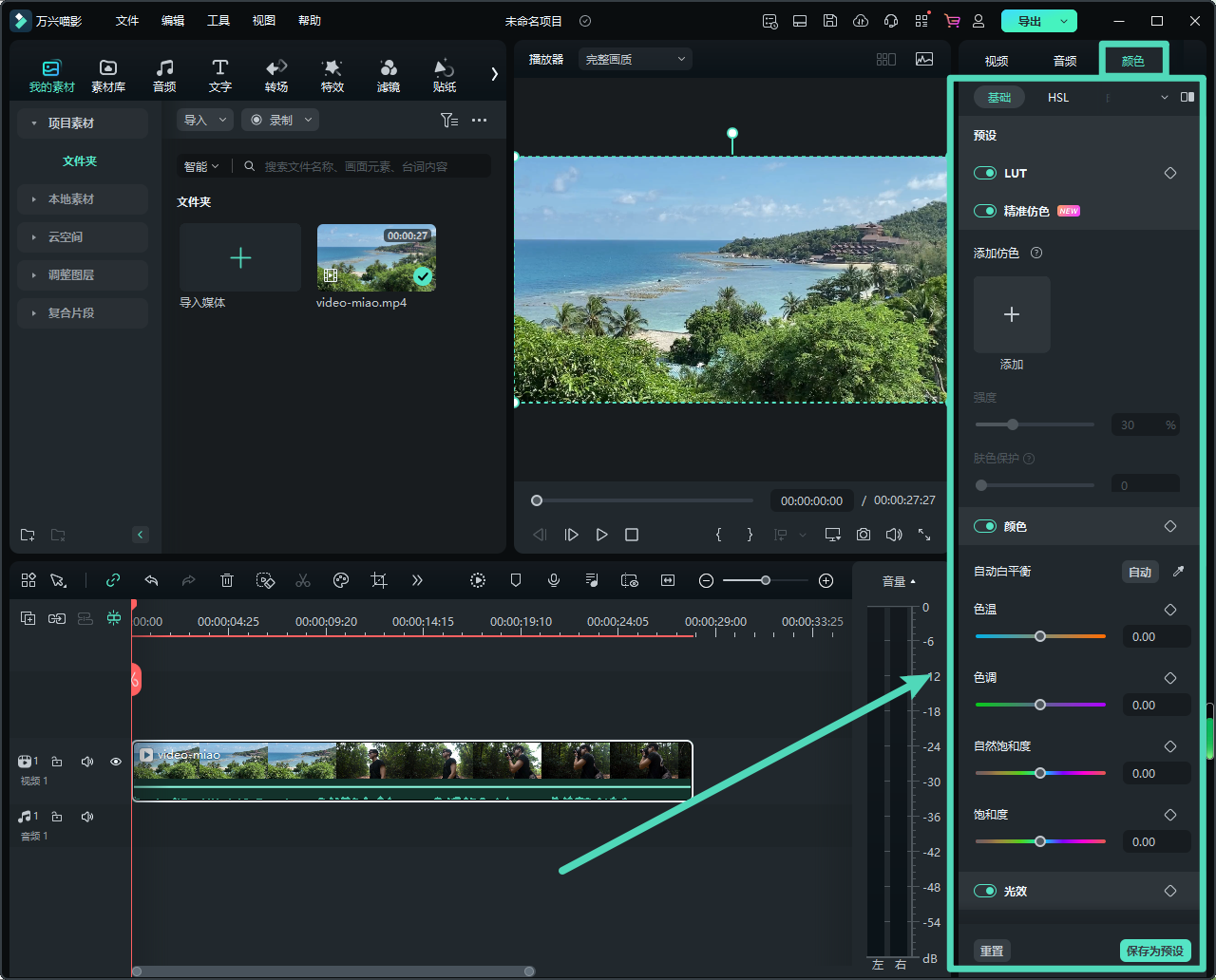Expand the 本地素材 tree item
The image size is (1216, 980).
click(x=71, y=199)
